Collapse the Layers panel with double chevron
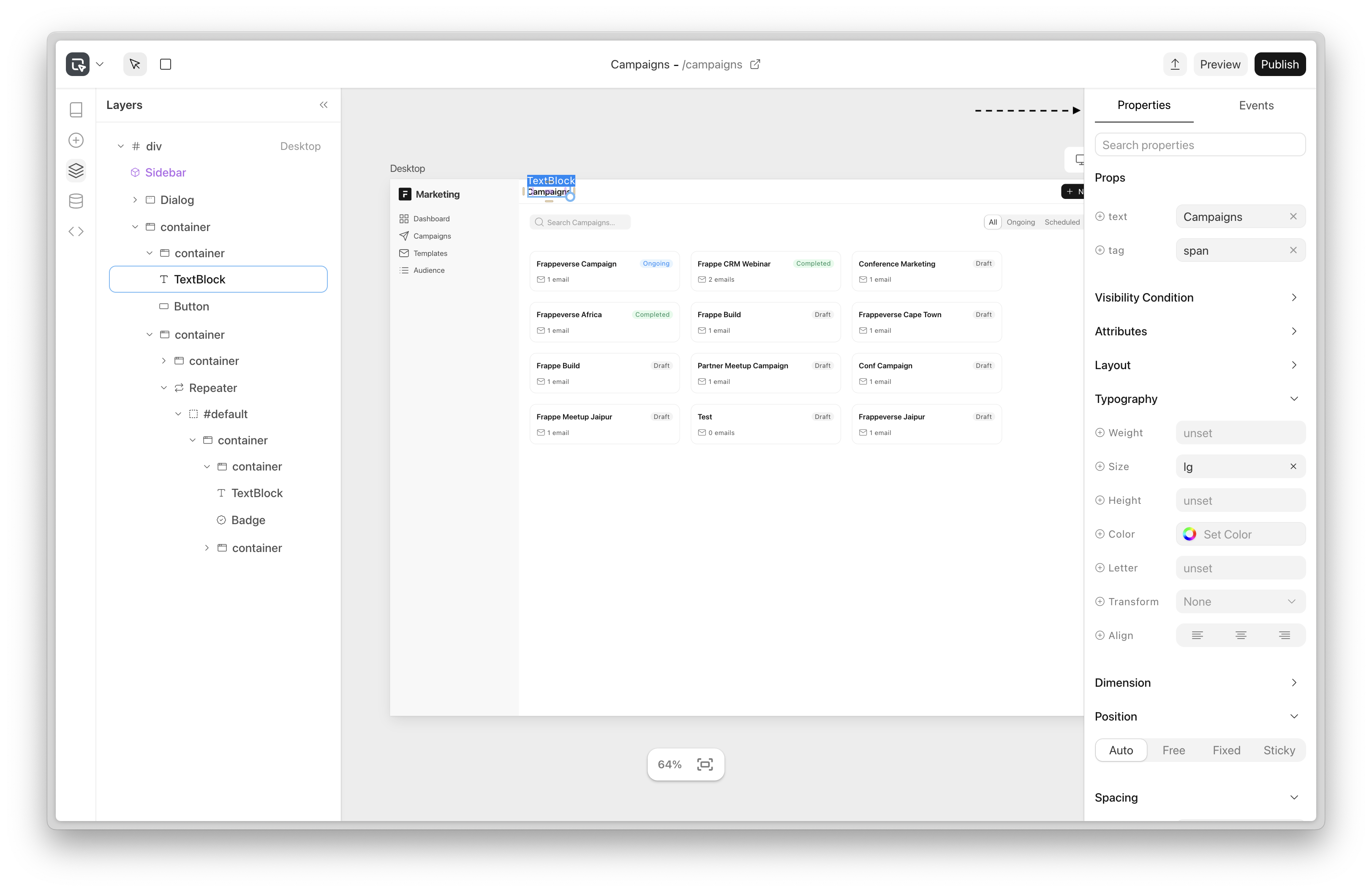1372x892 pixels. [x=324, y=105]
